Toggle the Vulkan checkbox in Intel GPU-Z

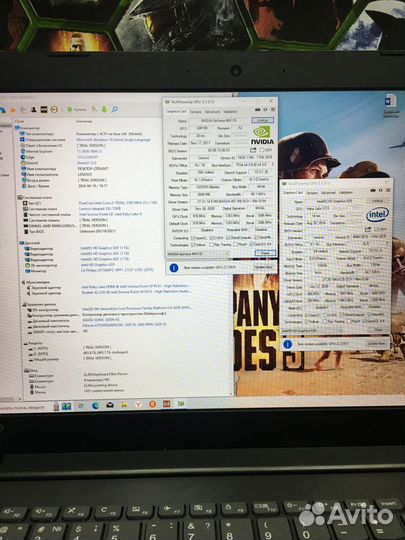(x=307, y=322)
